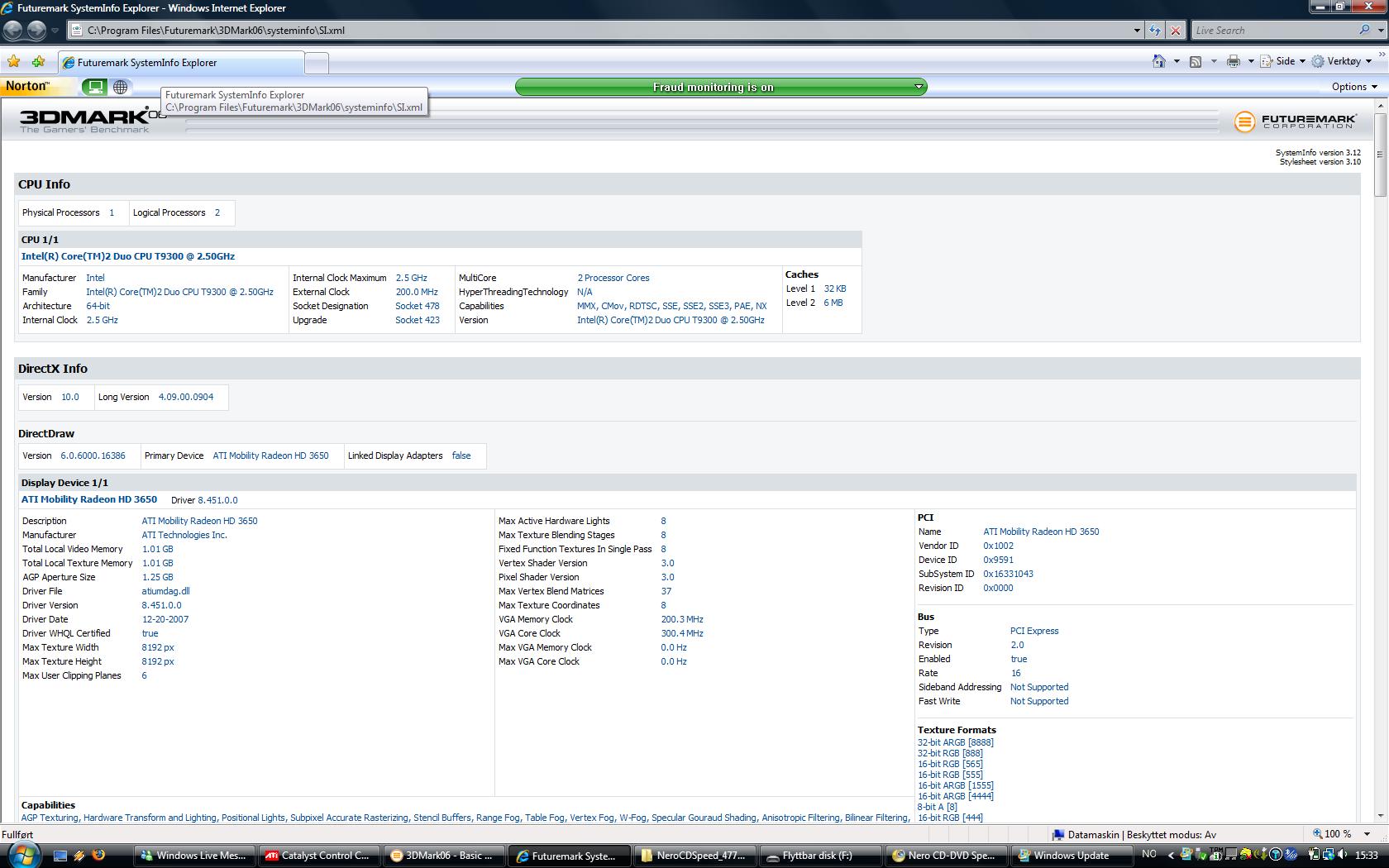Click the vertical scrollbar thumb

(x=1380, y=155)
